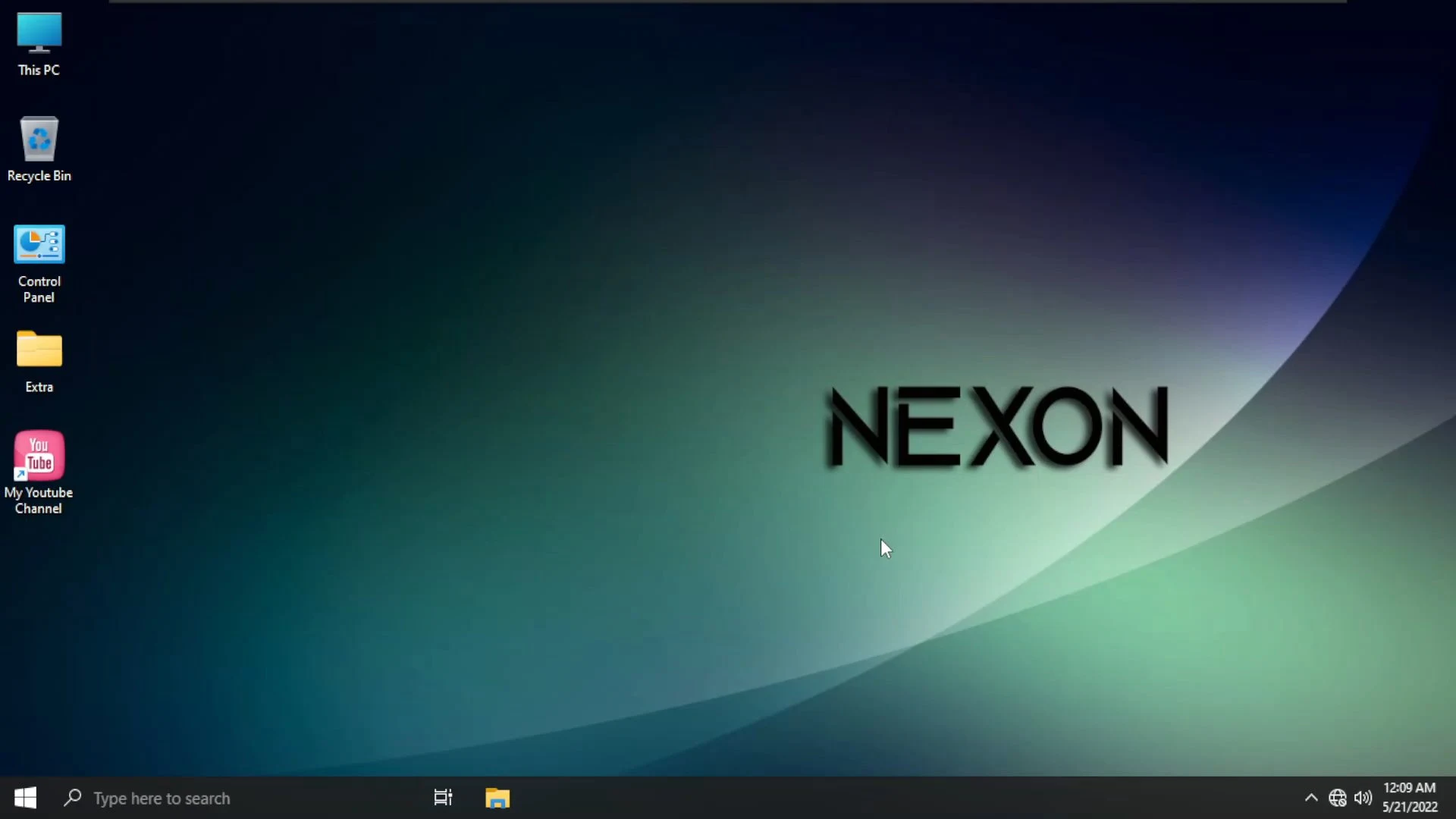Click the NEXON wallpaper logo text

(x=997, y=426)
